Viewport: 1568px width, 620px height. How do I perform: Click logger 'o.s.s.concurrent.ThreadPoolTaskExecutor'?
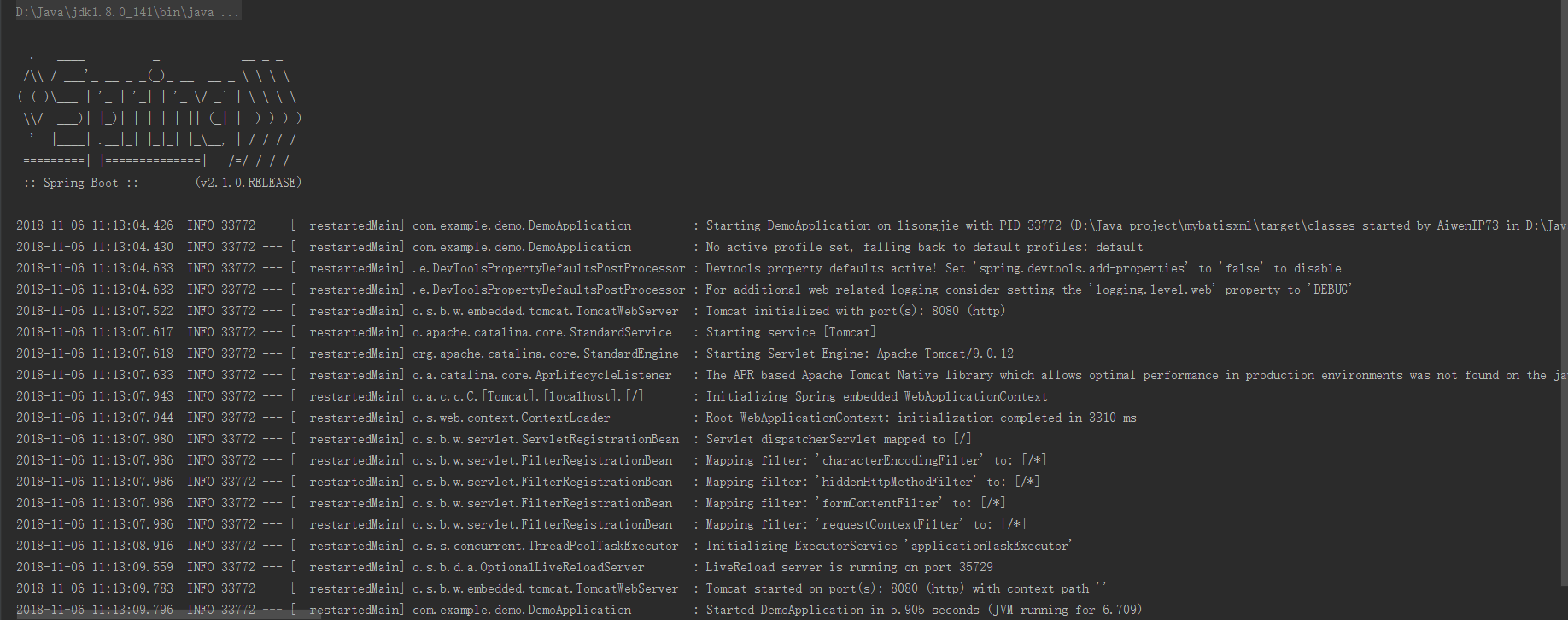pyautogui.click(x=546, y=546)
